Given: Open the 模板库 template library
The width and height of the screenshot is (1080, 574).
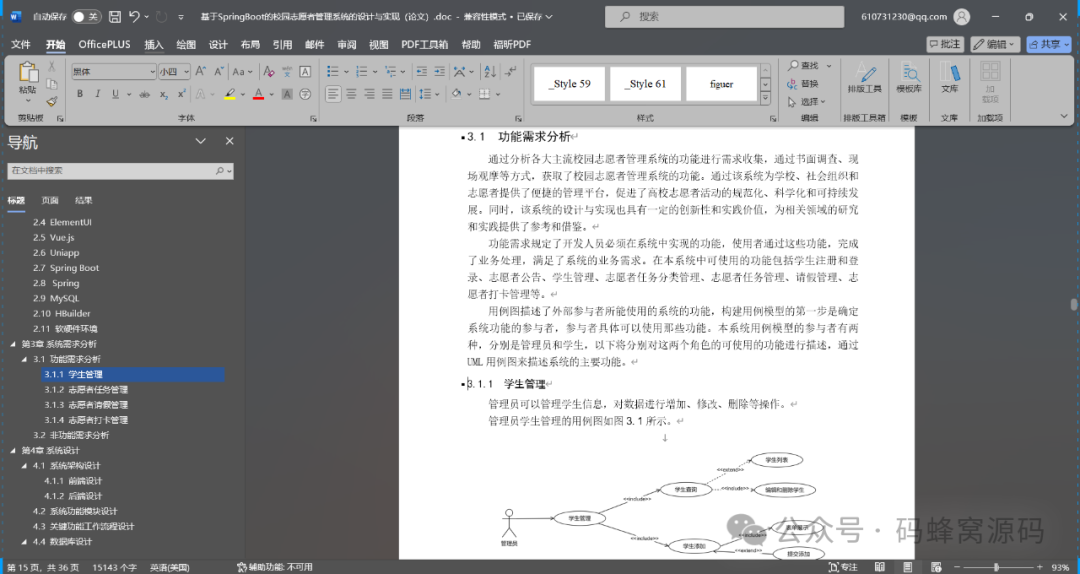Looking at the screenshot, I should (909, 78).
